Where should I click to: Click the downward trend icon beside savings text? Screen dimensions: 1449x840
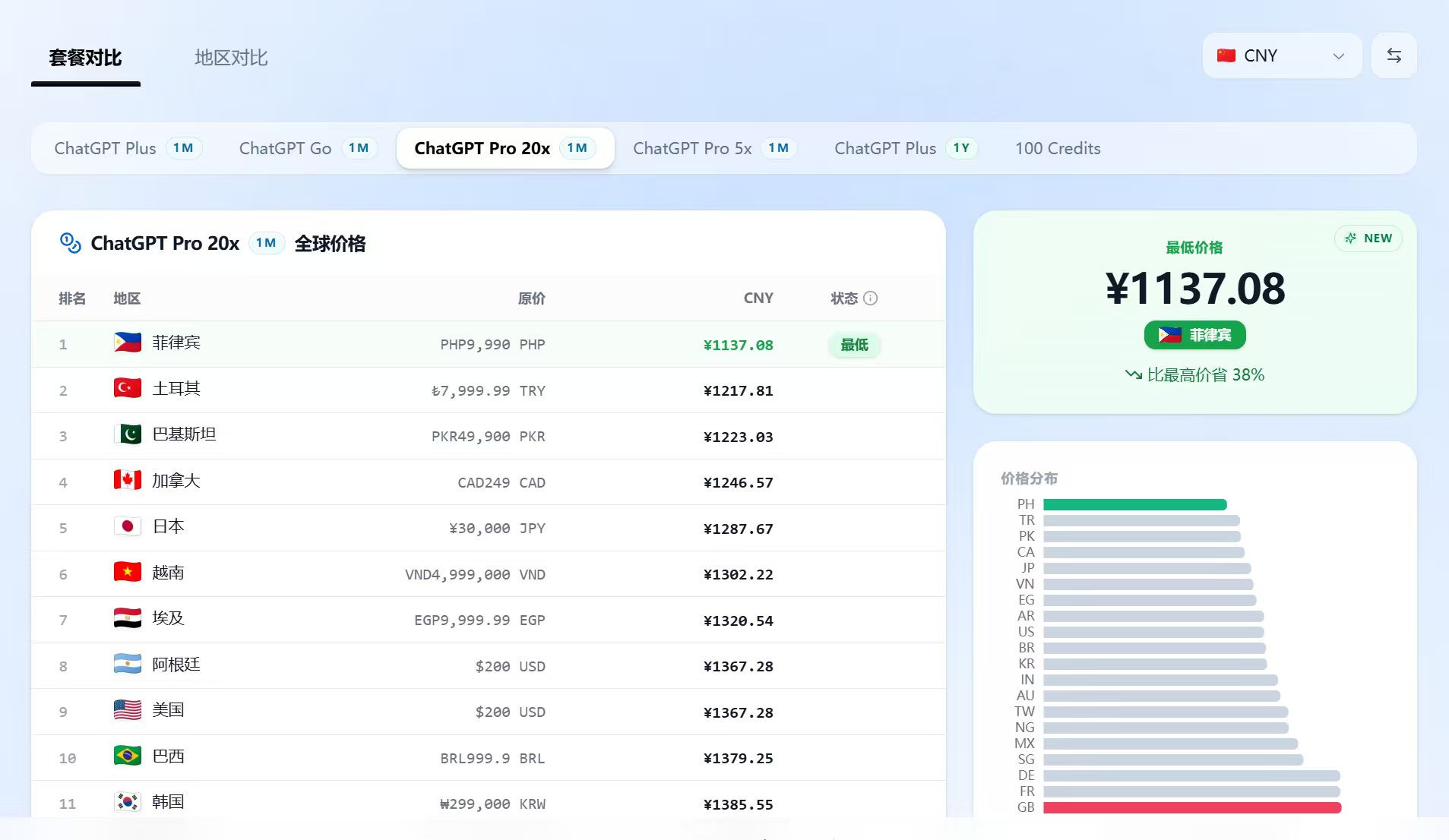[x=1134, y=375]
